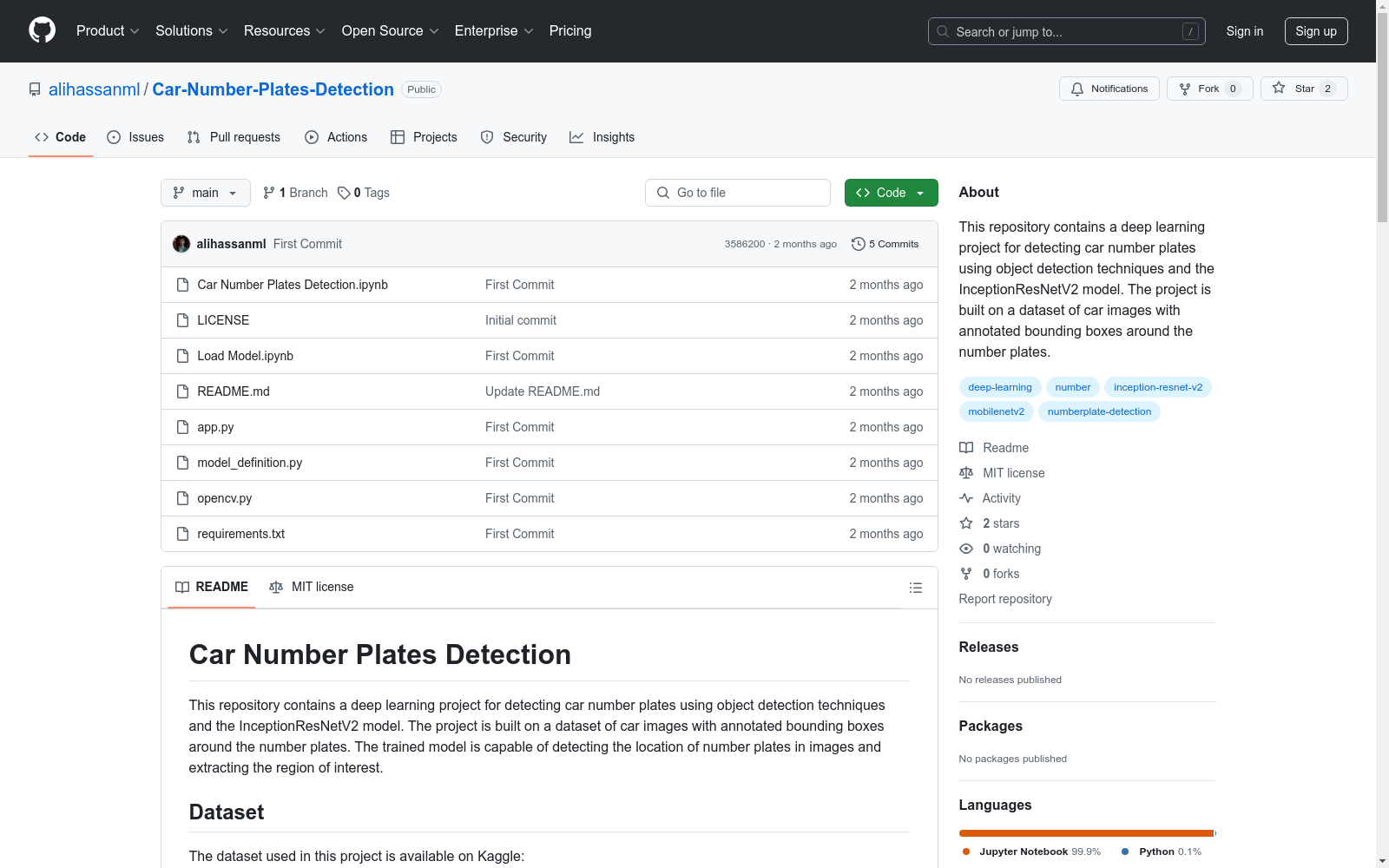Open the README outline list icon
Image resolution: width=1389 pixels, height=868 pixels.
tap(916, 588)
